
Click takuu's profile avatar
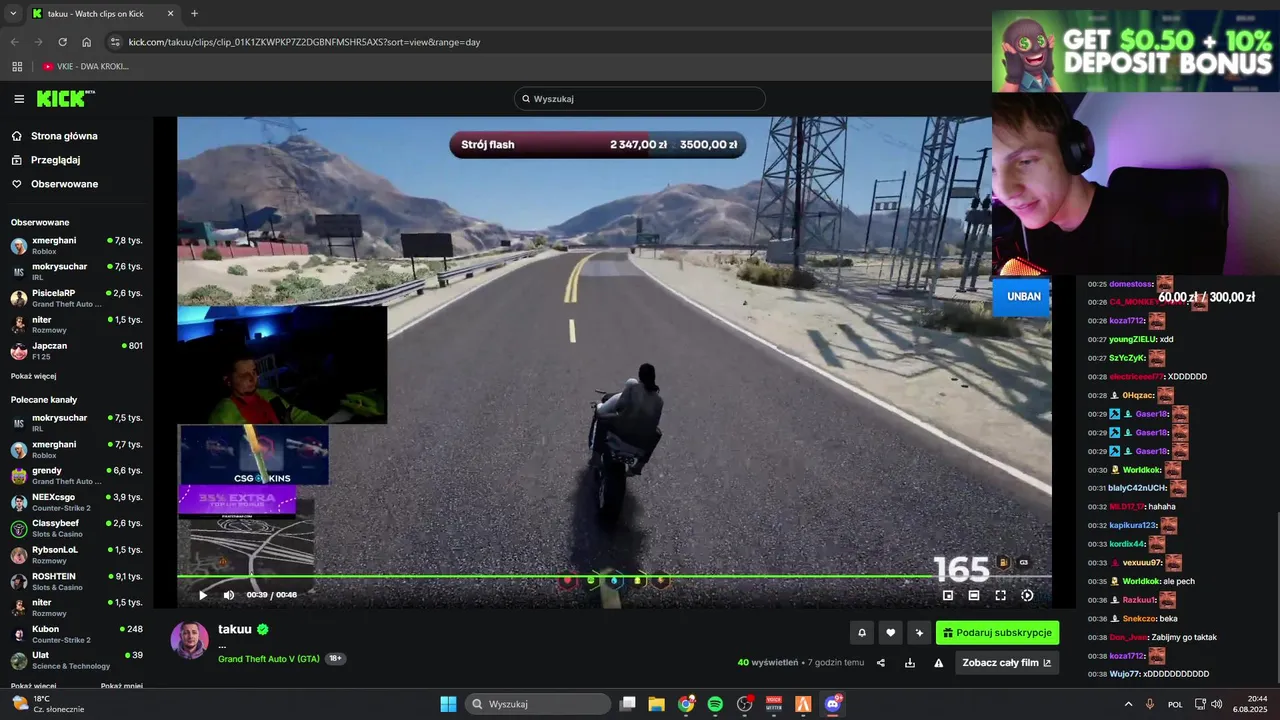coord(190,640)
